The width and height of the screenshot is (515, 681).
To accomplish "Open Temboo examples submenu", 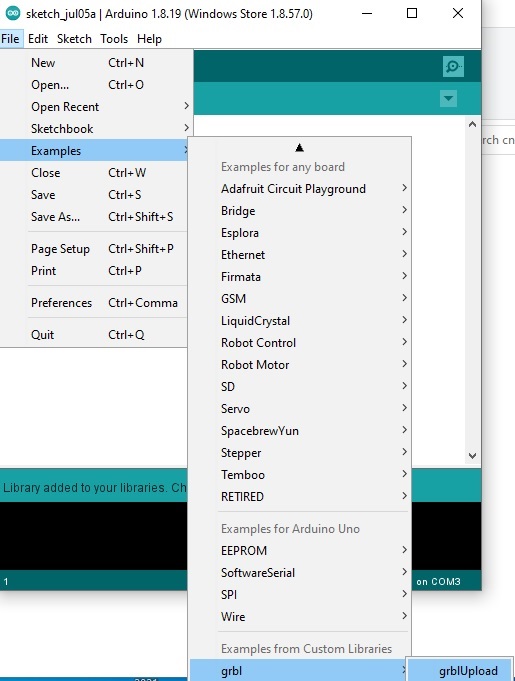I will tap(300, 475).
